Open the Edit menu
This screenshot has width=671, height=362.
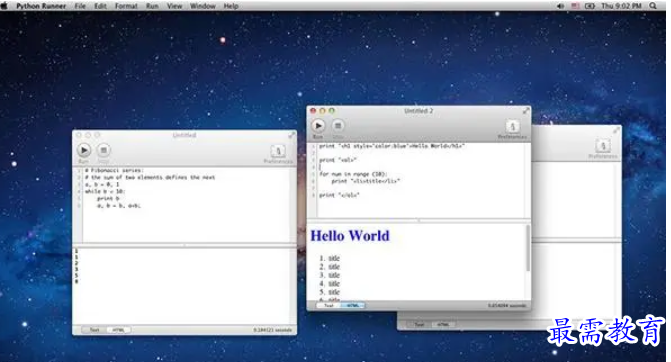click(x=101, y=6)
